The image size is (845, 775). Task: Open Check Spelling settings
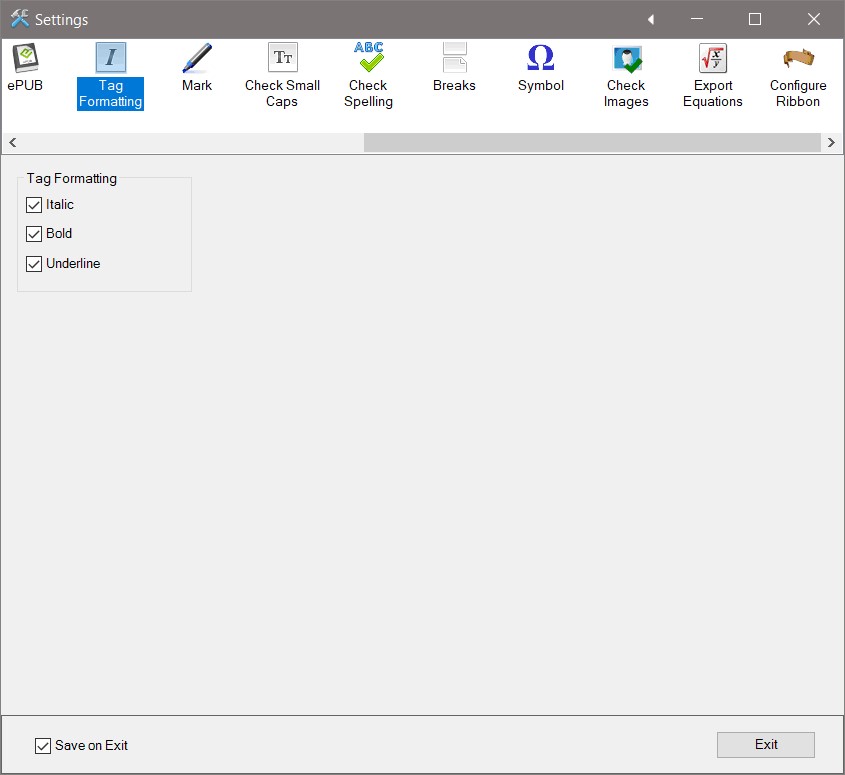pos(369,76)
